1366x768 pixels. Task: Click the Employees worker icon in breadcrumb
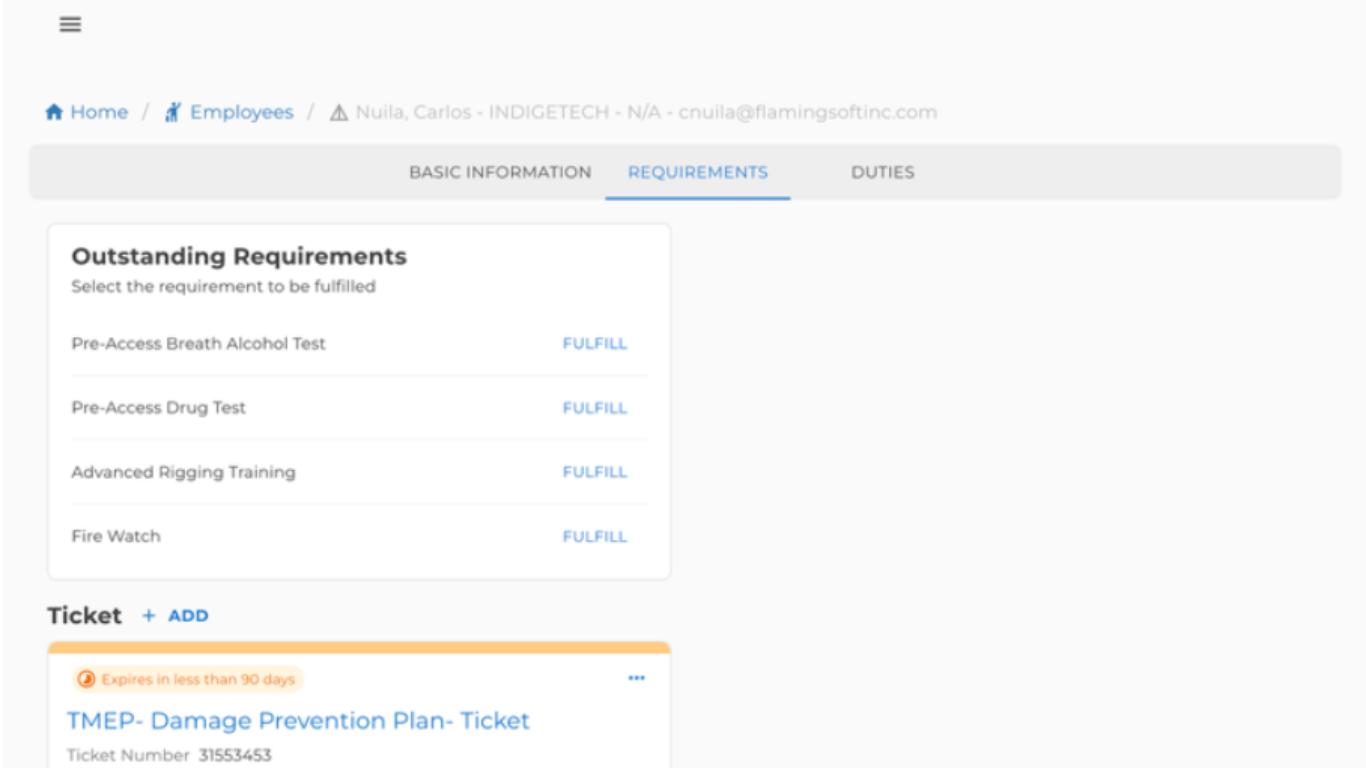[x=173, y=112]
